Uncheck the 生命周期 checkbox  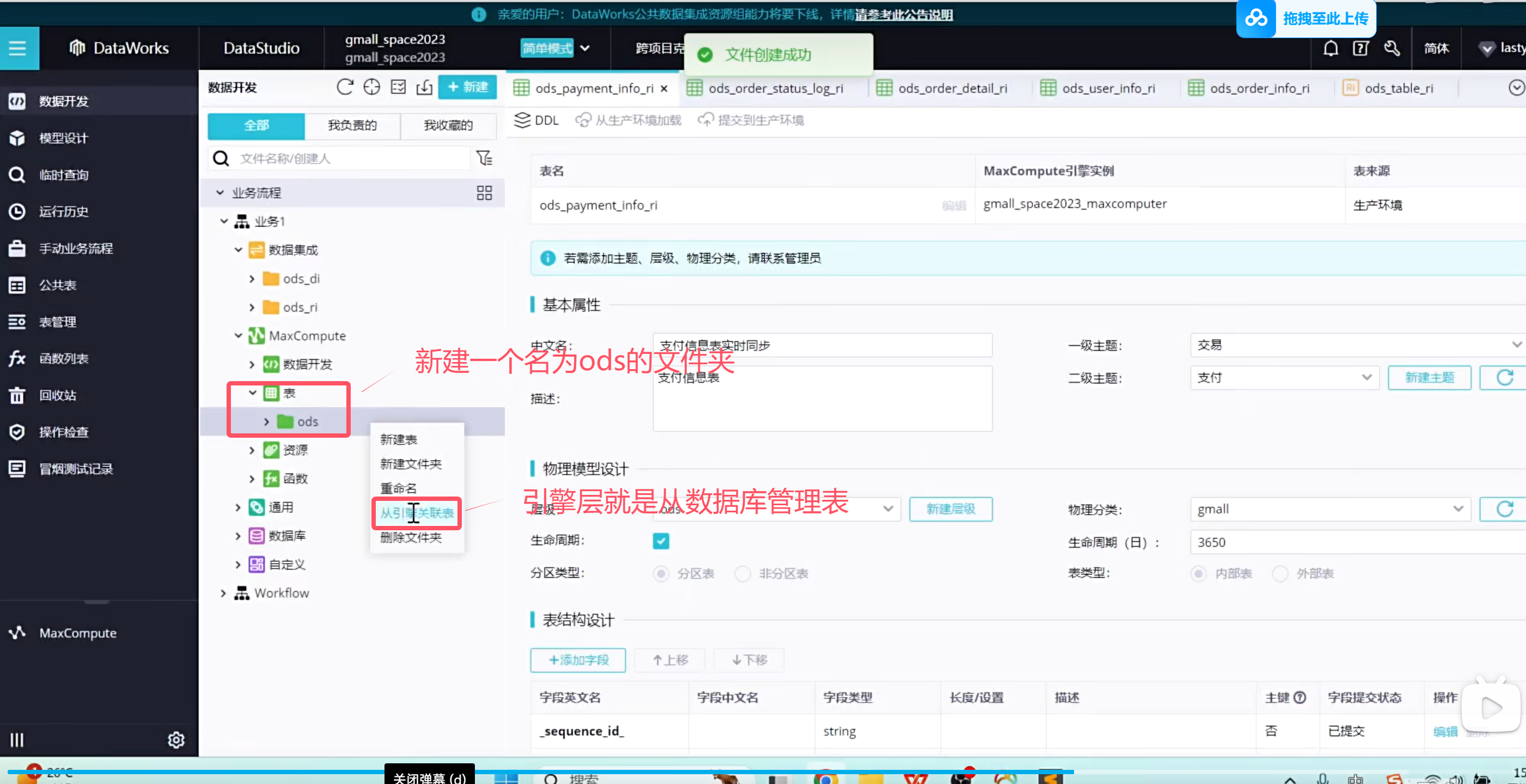coord(661,541)
